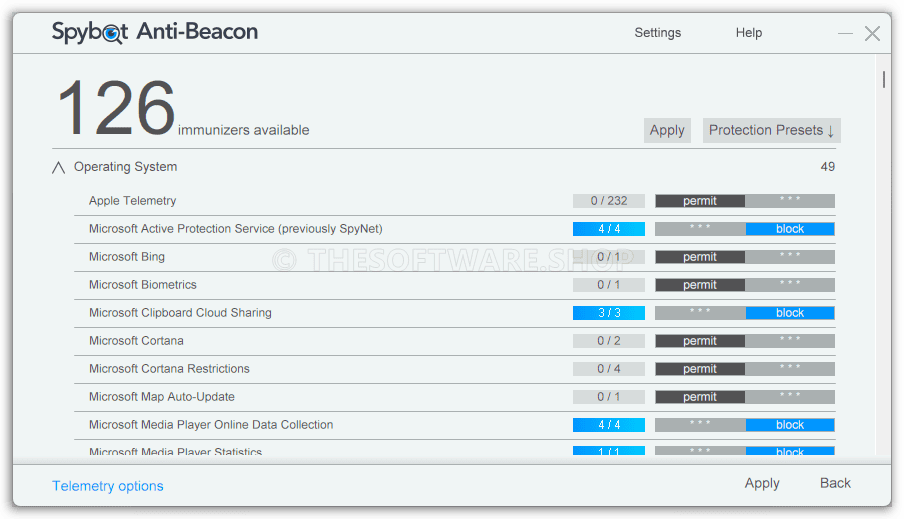Open the Settings menu
Image resolution: width=904 pixels, height=519 pixels.
click(x=658, y=33)
